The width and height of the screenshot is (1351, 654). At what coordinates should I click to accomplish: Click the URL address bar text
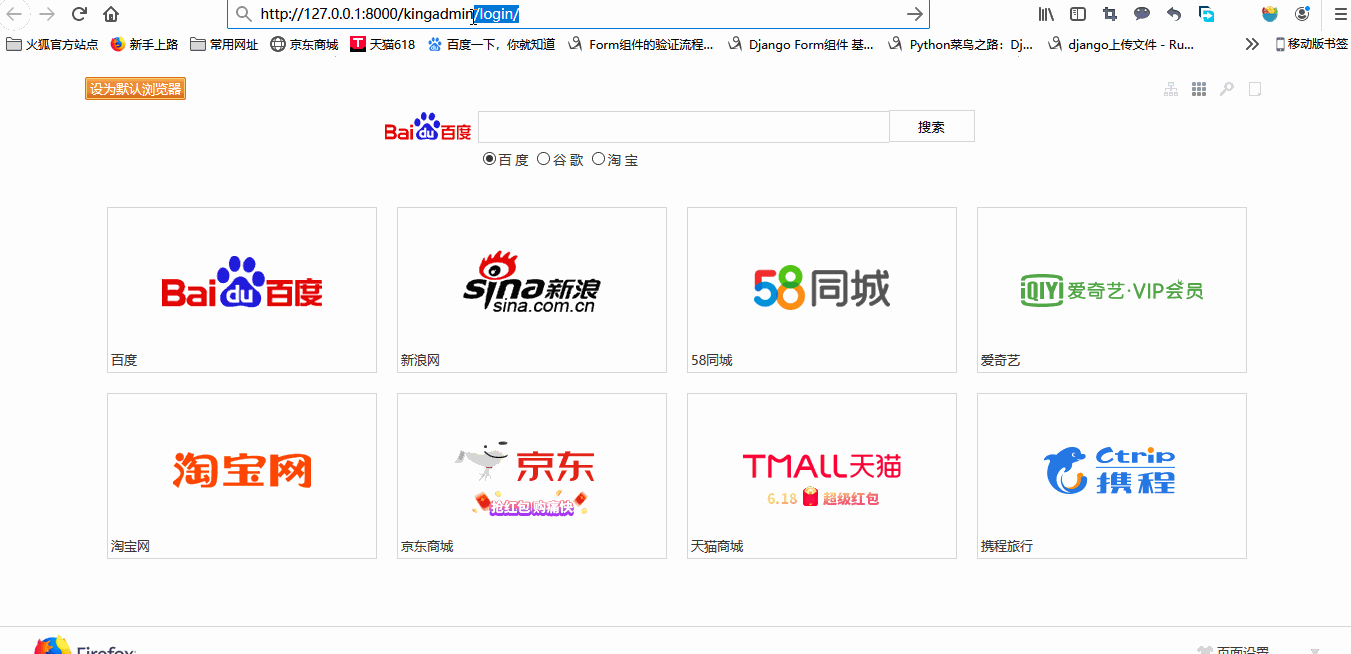(x=390, y=14)
